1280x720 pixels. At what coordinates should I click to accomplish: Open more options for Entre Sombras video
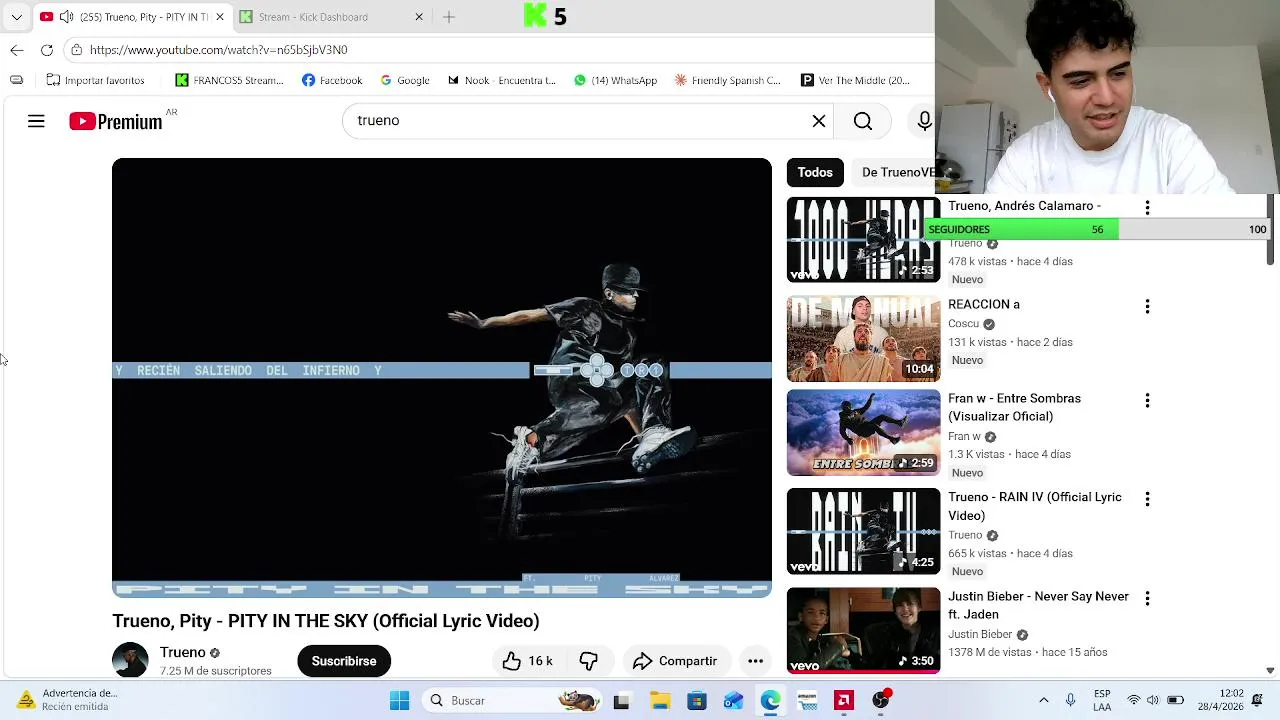1147,400
